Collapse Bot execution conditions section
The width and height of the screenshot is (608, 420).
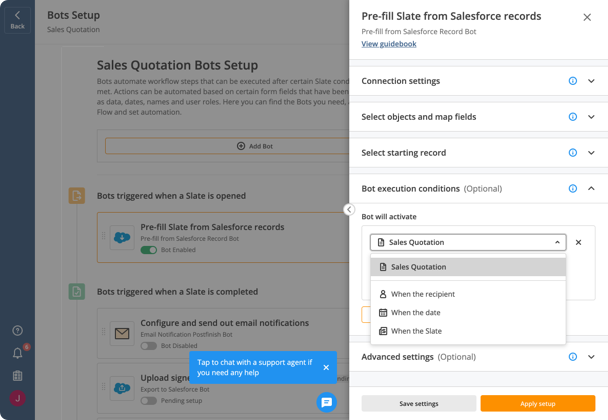(591, 188)
